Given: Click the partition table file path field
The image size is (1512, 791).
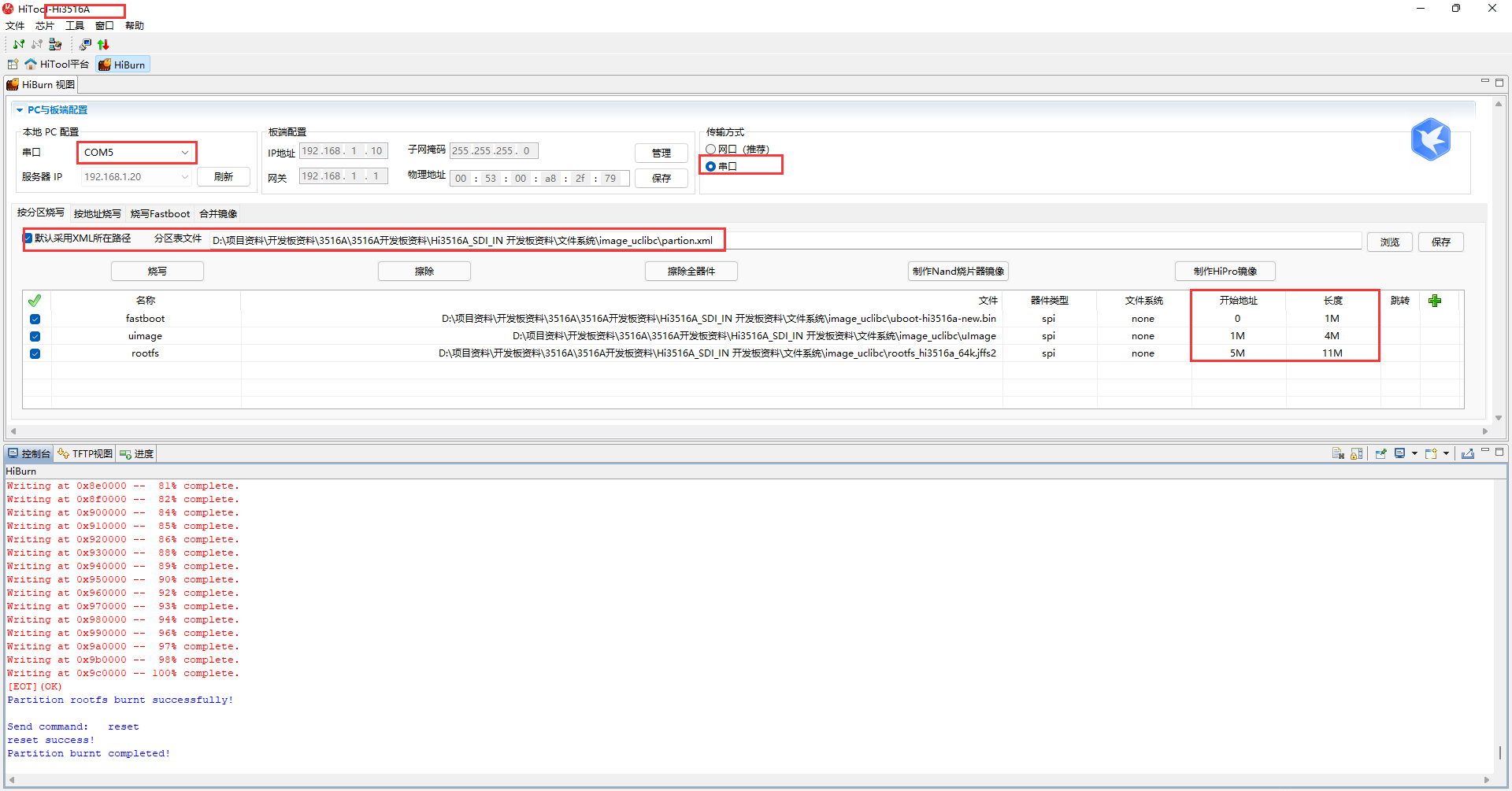Looking at the screenshot, I should (x=785, y=241).
